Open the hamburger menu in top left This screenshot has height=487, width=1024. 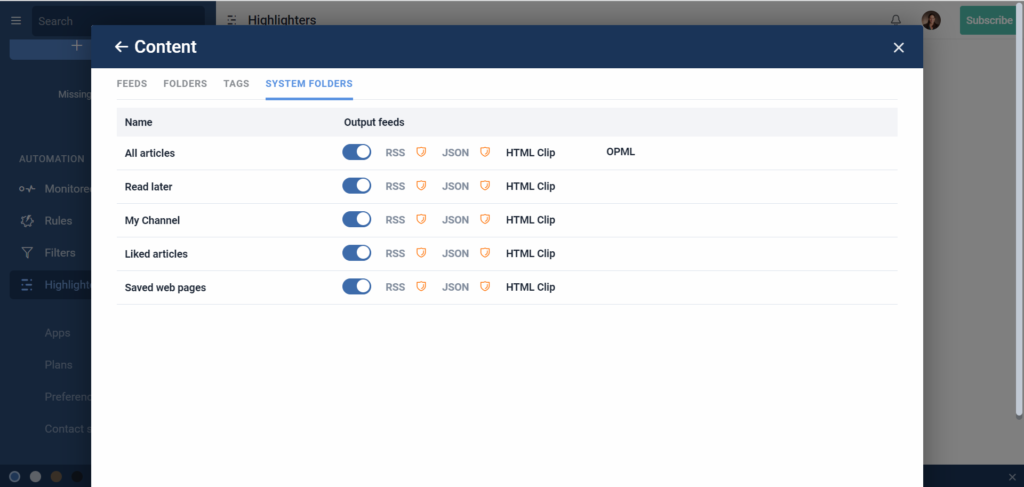pos(15,20)
